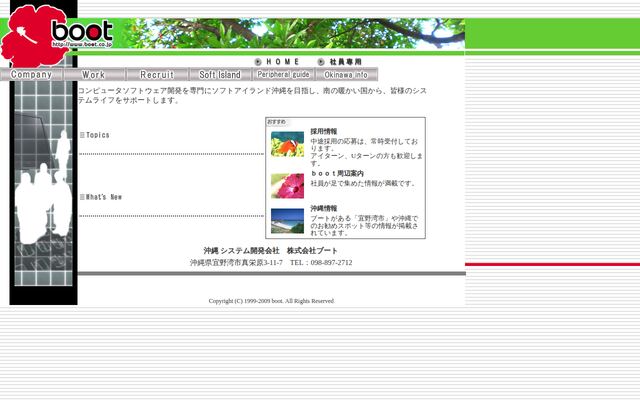
Task: Open the Okinawa info tab
Action: point(346,75)
